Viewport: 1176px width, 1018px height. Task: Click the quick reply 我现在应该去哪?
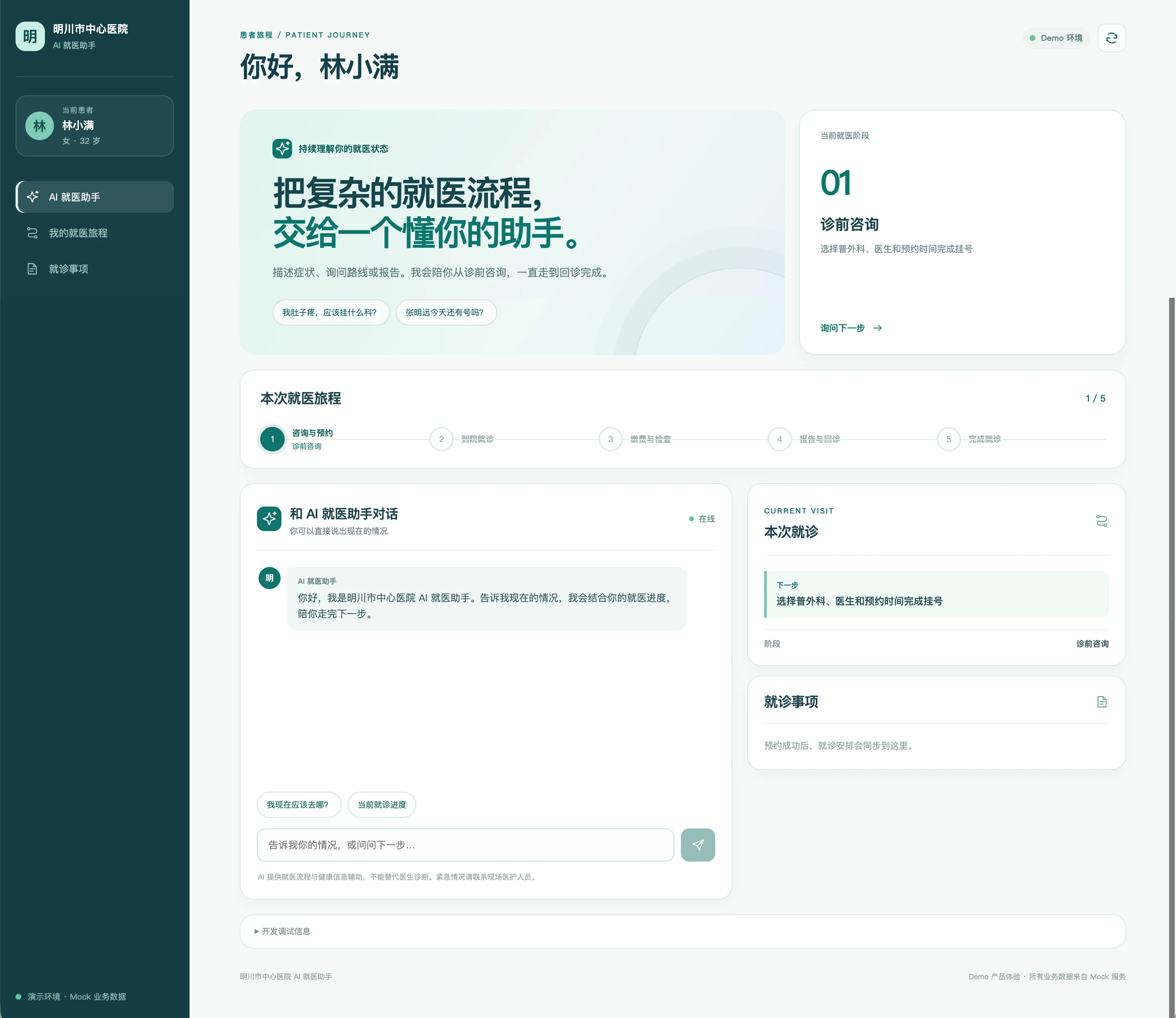299,804
